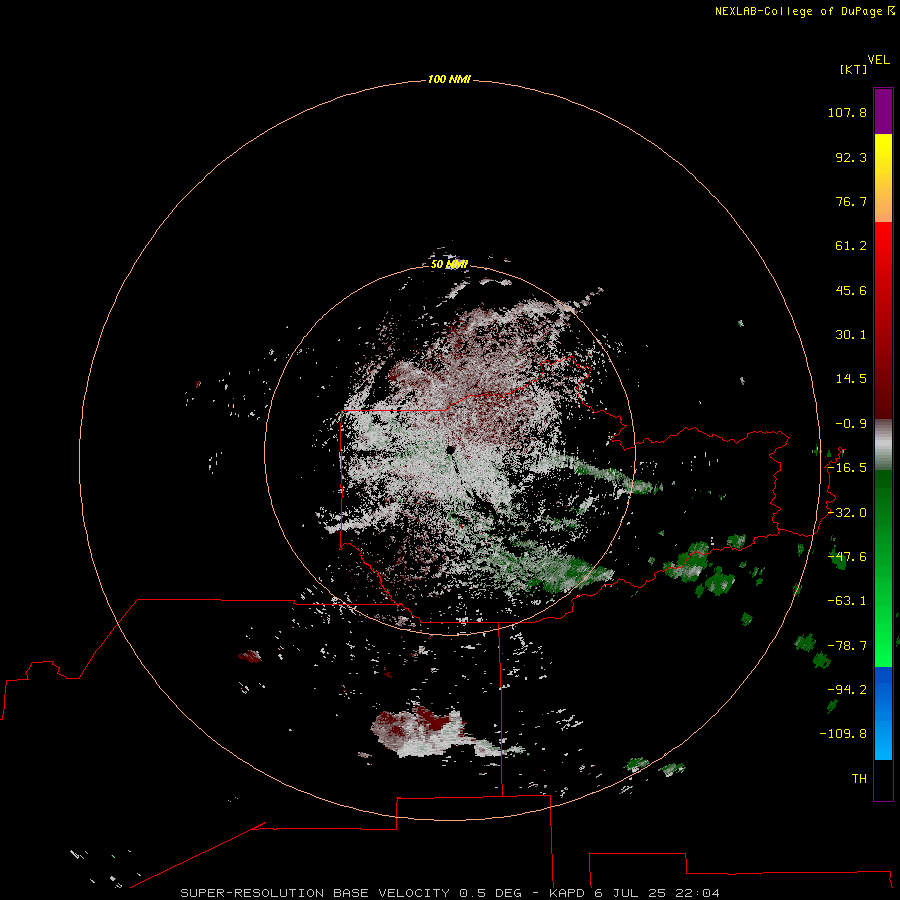
Task: Click the 100 NMI range ring label
Action: pos(449,79)
